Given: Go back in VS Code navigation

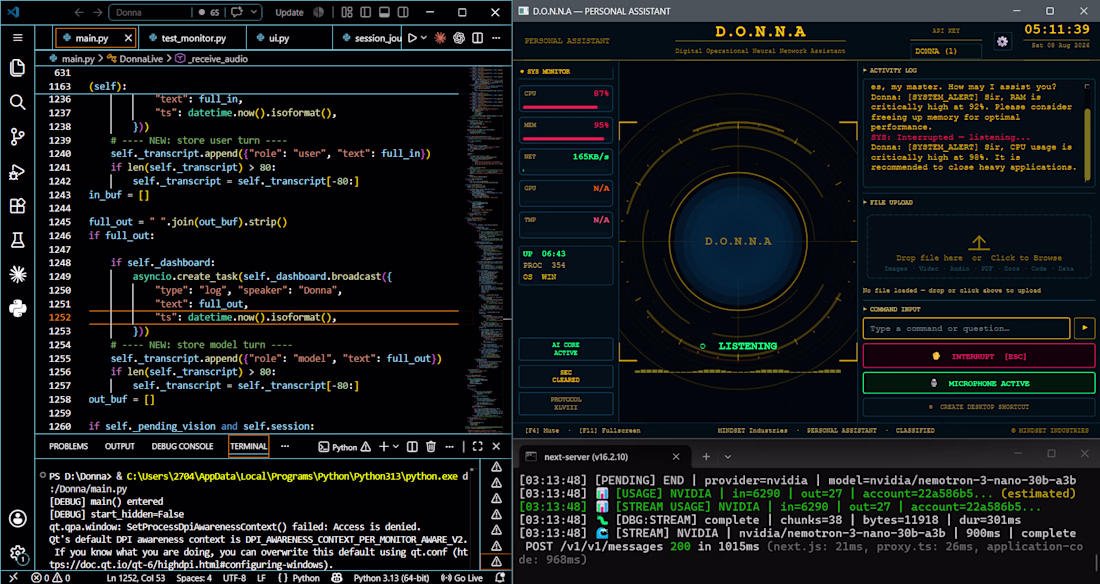Looking at the screenshot, I should tap(79, 13).
